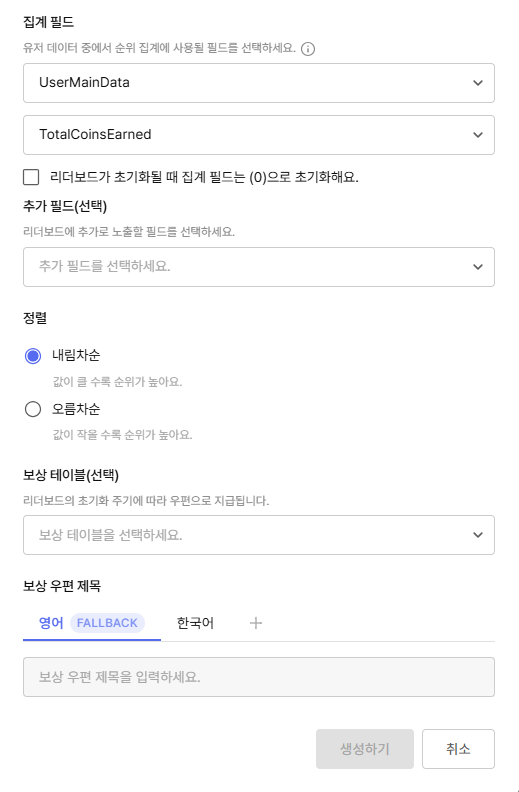Click the 취소 button
This screenshot has height=792, width=519.
point(458,749)
